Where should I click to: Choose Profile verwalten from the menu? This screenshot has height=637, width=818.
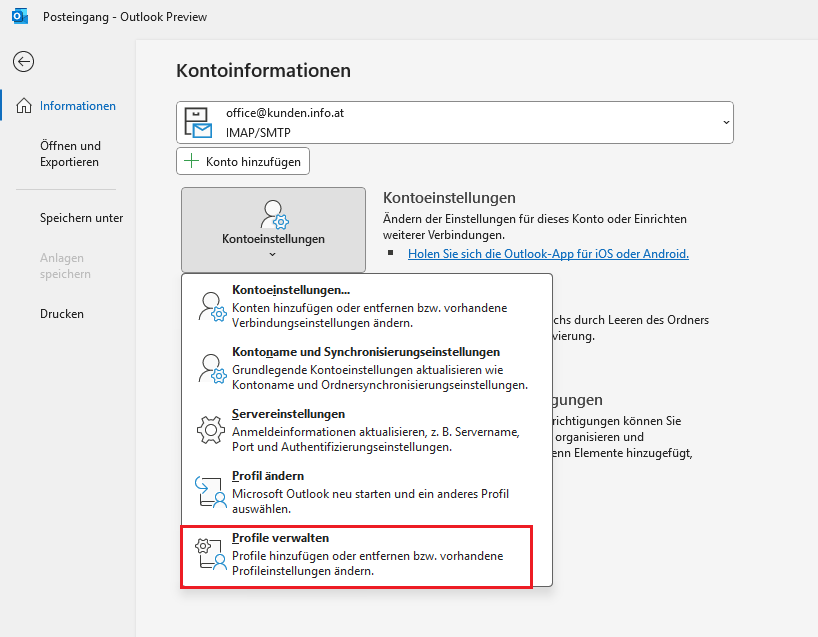click(356, 557)
